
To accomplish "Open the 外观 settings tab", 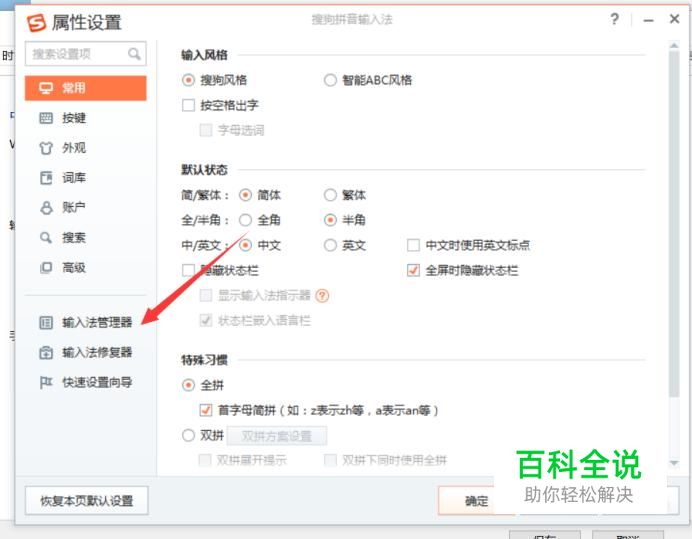I will 74,148.
